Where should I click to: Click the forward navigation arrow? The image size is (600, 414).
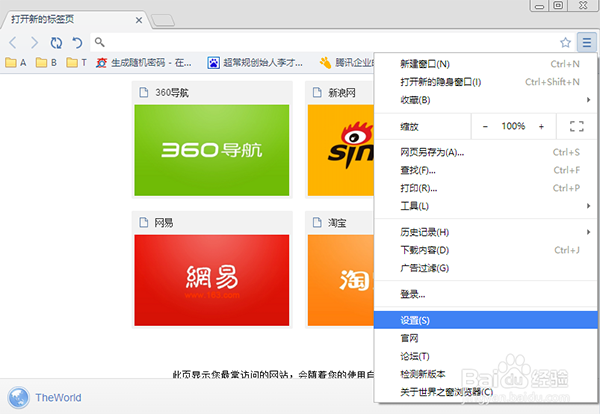pos(35,42)
